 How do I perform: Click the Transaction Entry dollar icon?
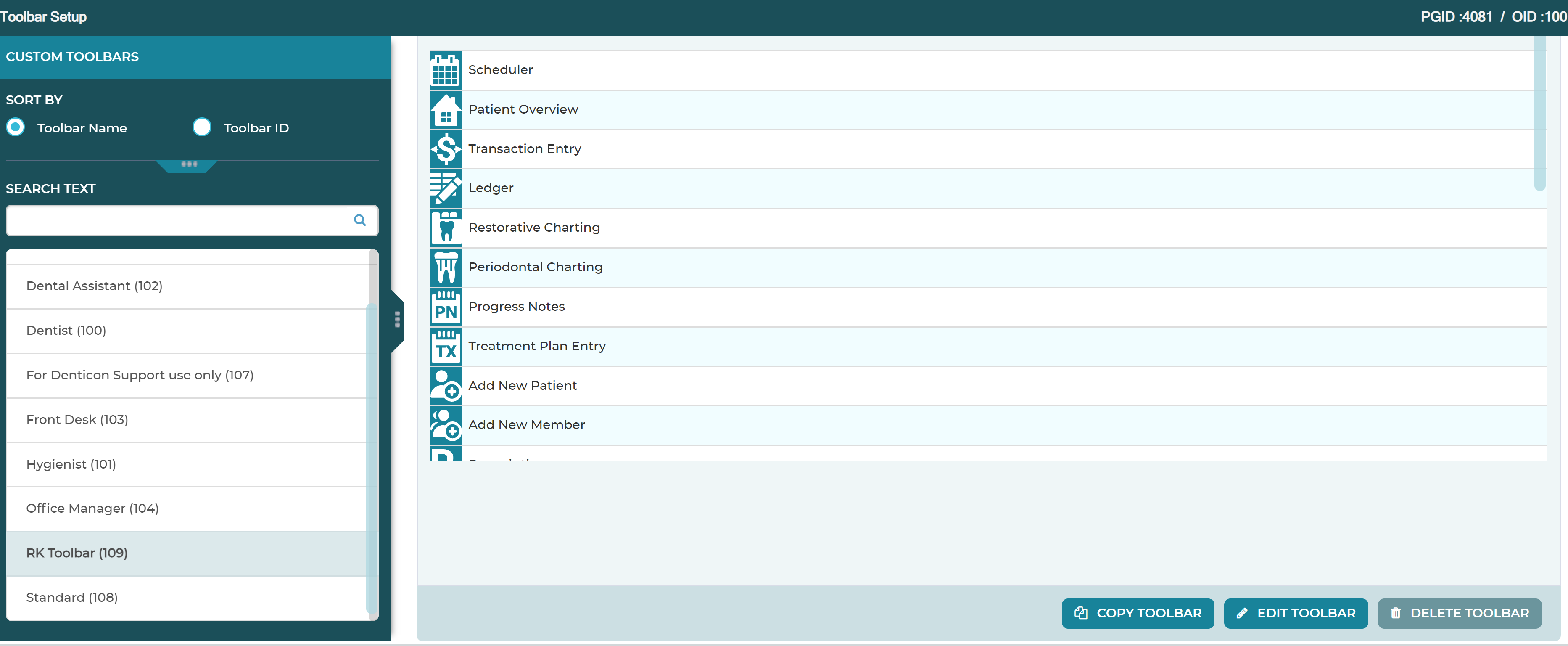click(x=446, y=149)
